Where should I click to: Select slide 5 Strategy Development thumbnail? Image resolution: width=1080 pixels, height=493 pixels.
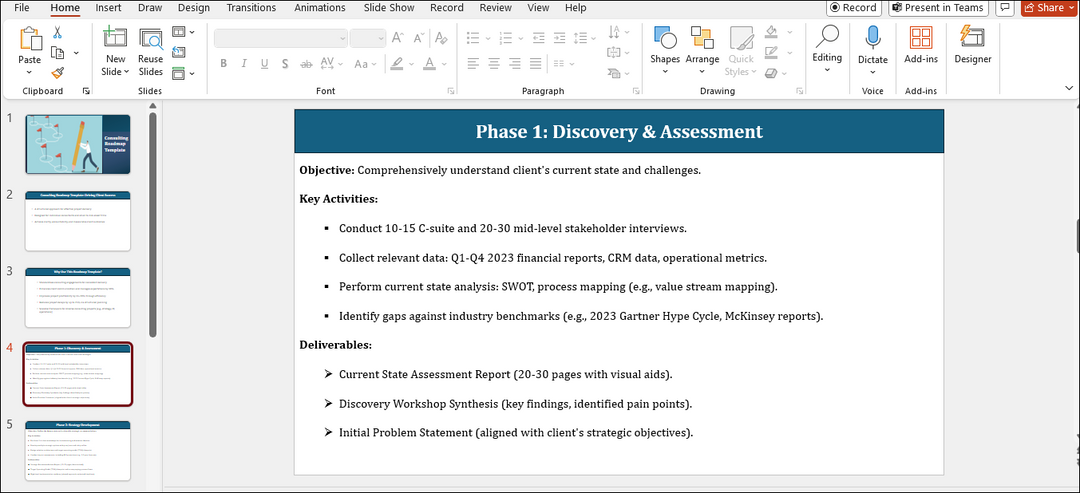[78, 451]
